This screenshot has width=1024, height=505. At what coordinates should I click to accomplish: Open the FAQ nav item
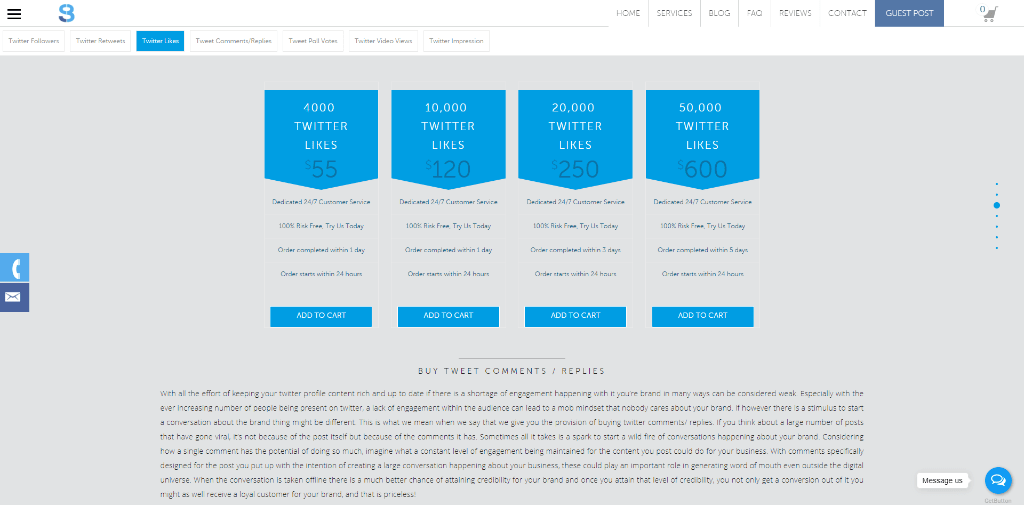pyautogui.click(x=754, y=13)
